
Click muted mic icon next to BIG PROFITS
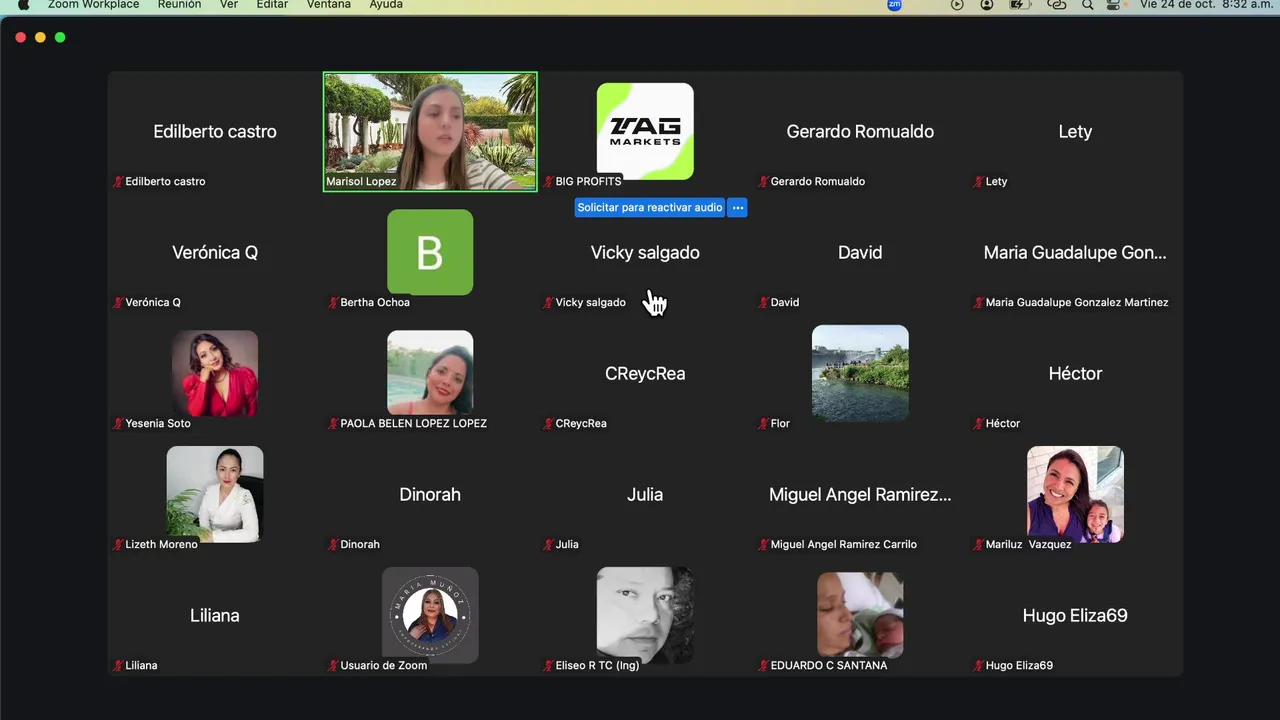pyautogui.click(x=548, y=182)
